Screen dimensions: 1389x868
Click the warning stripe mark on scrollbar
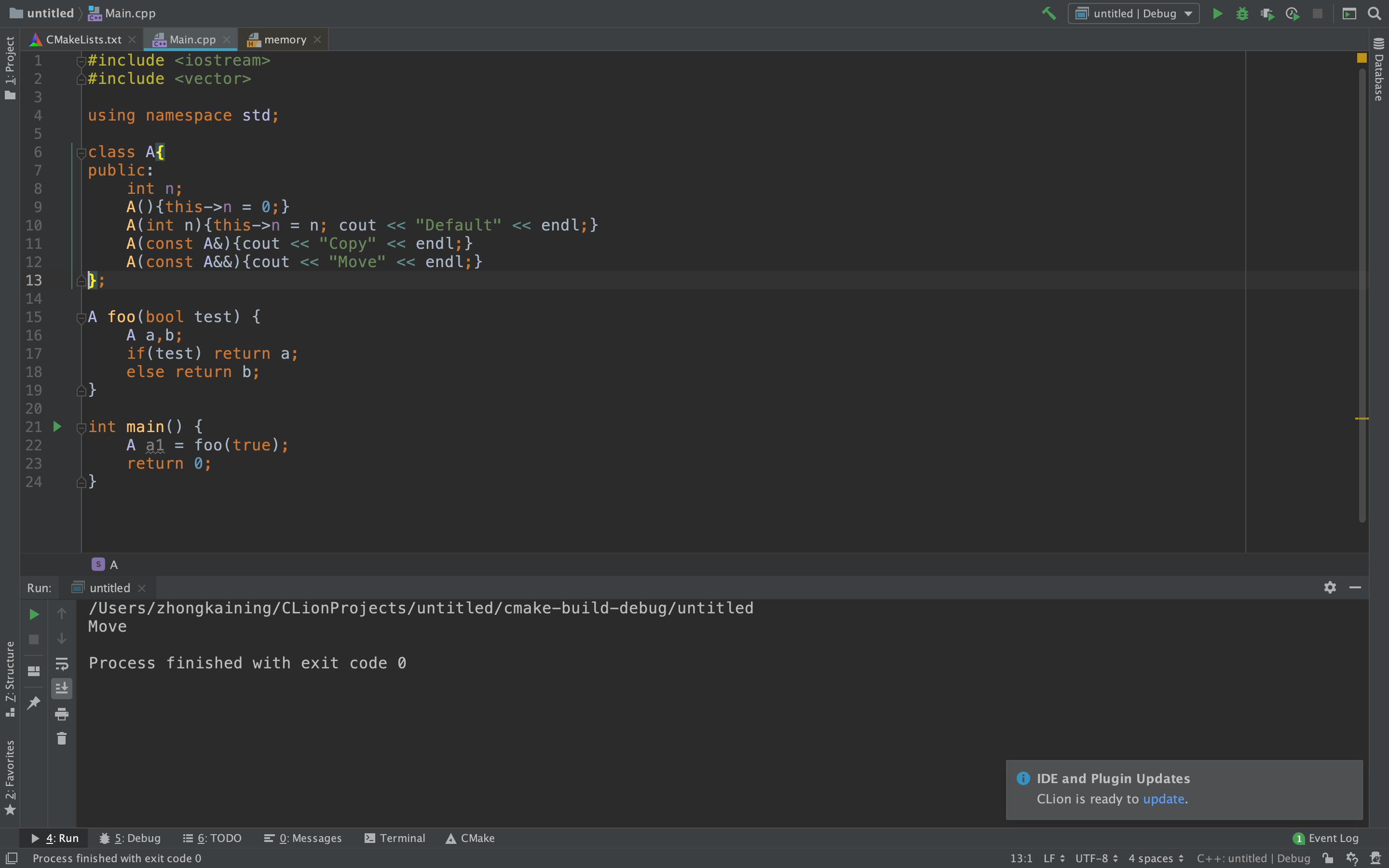[x=1362, y=419]
